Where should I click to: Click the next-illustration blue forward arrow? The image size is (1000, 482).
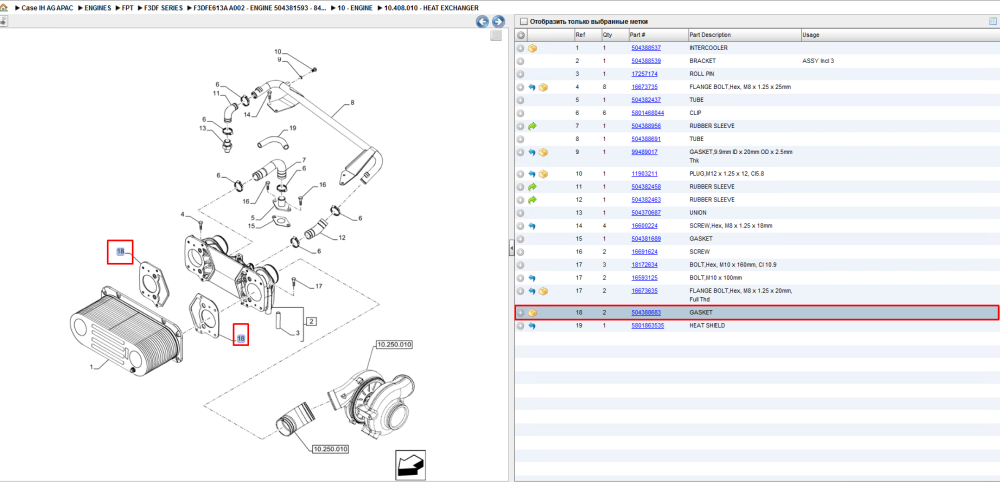point(498,21)
